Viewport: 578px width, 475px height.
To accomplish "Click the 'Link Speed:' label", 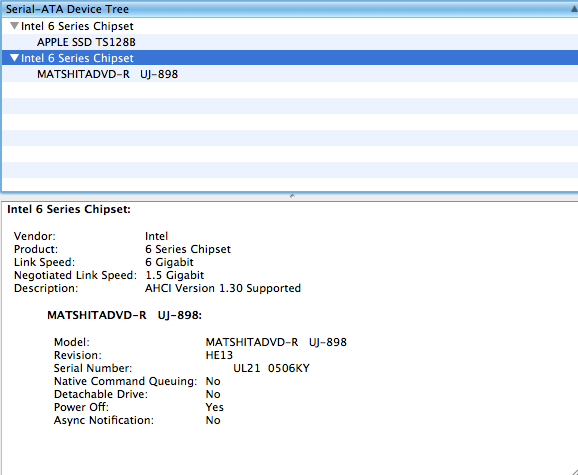I will point(45,262).
